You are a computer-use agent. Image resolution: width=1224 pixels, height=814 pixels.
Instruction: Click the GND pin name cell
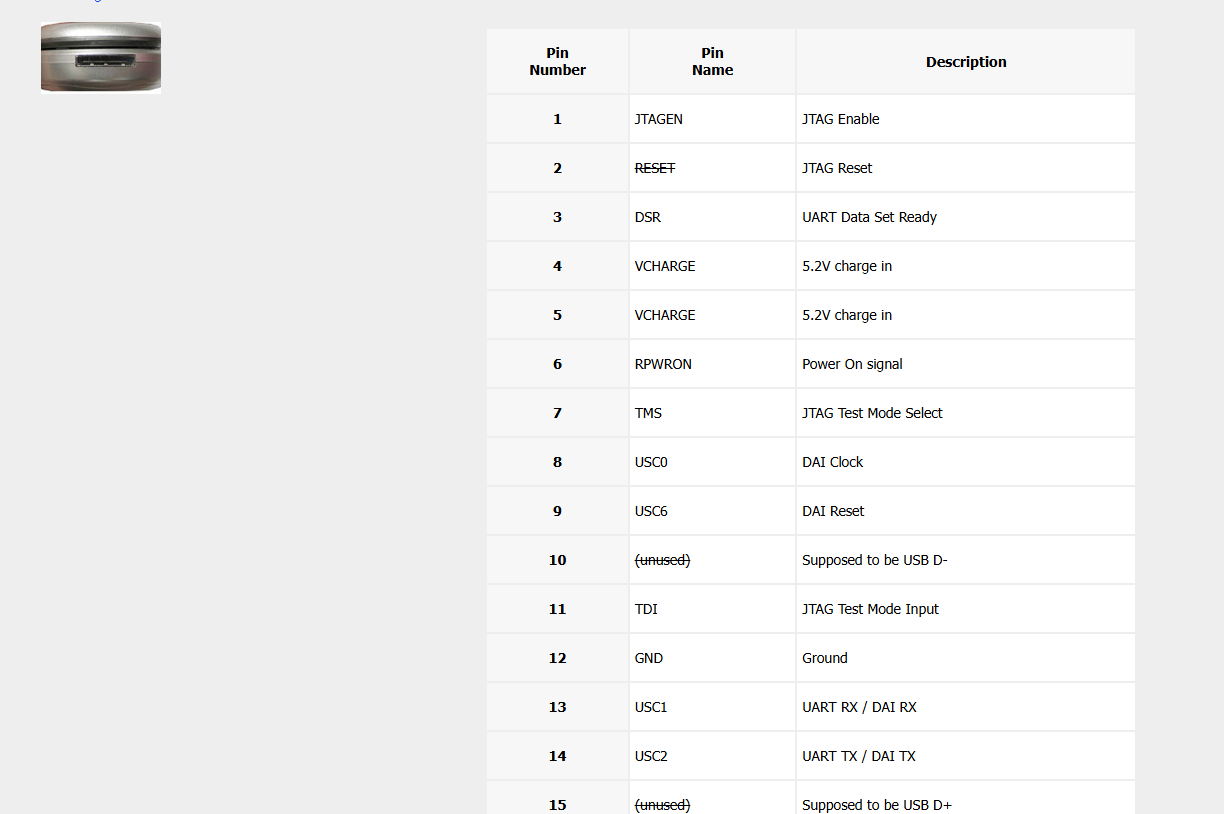pyautogui.click(x=649, y=658)
